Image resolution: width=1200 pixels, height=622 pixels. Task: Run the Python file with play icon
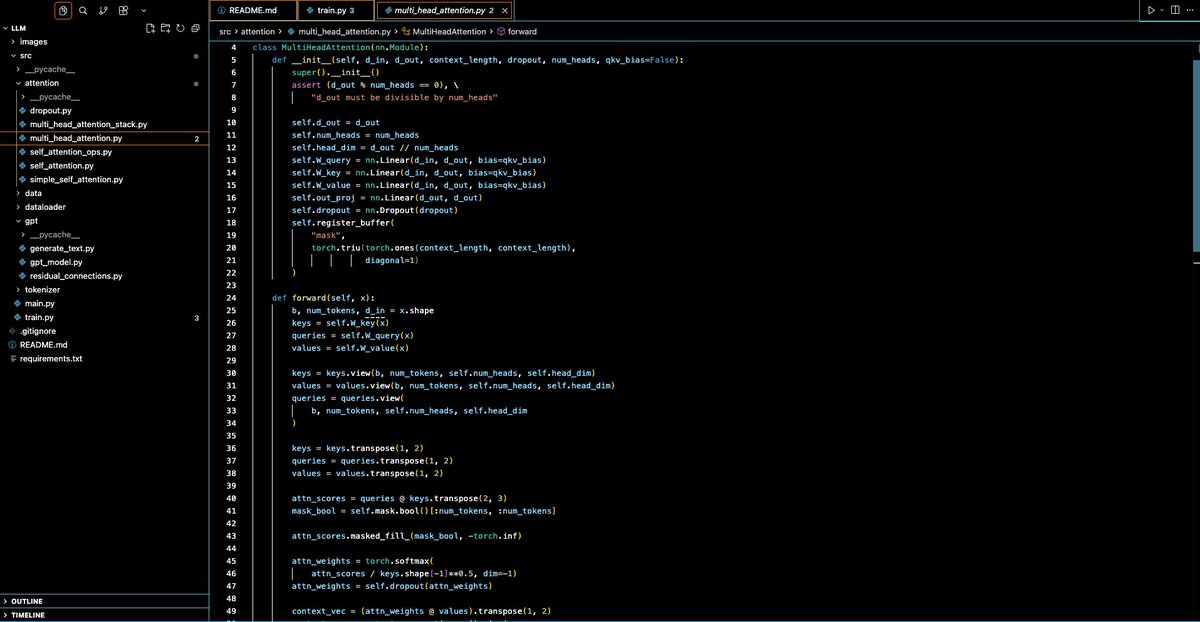click(1151, 10)
